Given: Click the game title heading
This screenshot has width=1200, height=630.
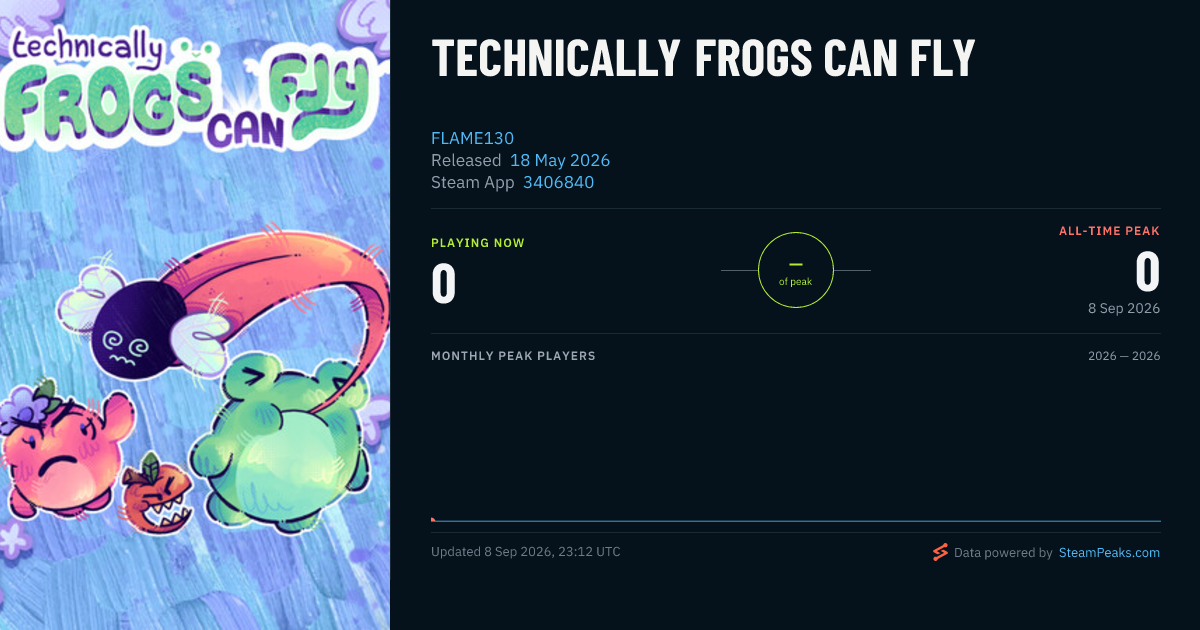Looking at the screenshot, I should coord(703,60).
